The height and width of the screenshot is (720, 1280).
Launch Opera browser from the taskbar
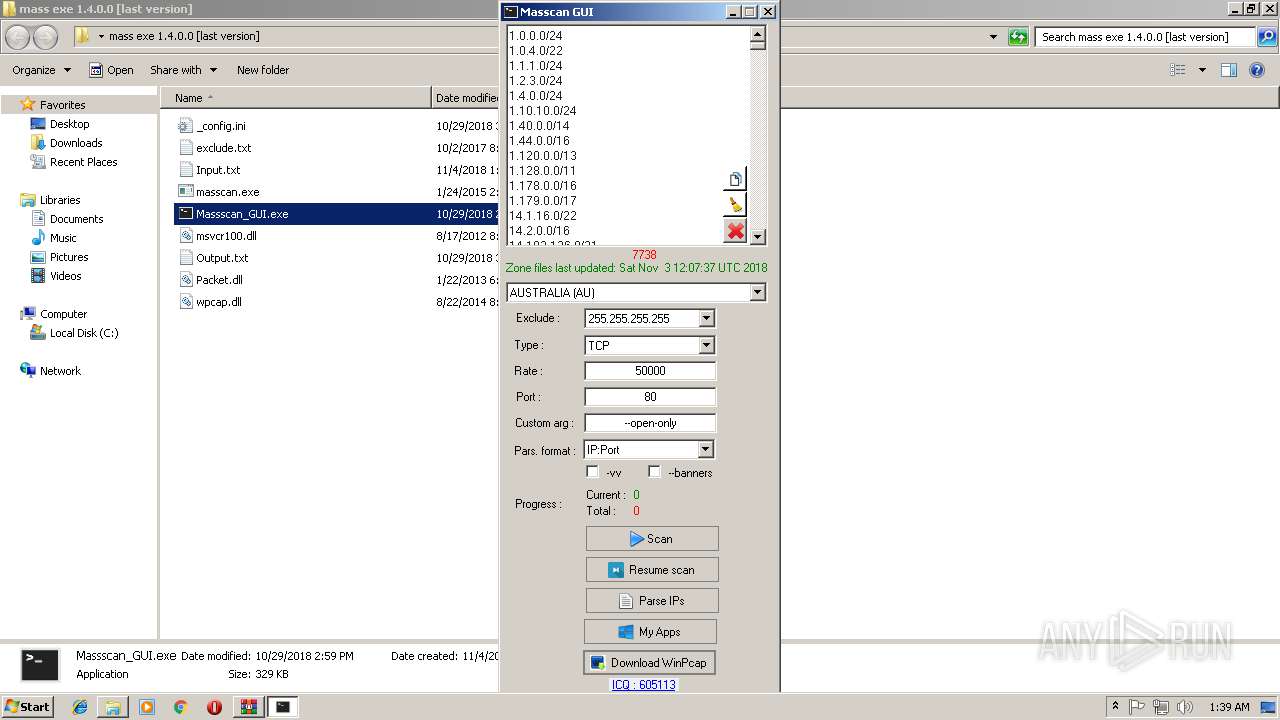coord(214,707)
